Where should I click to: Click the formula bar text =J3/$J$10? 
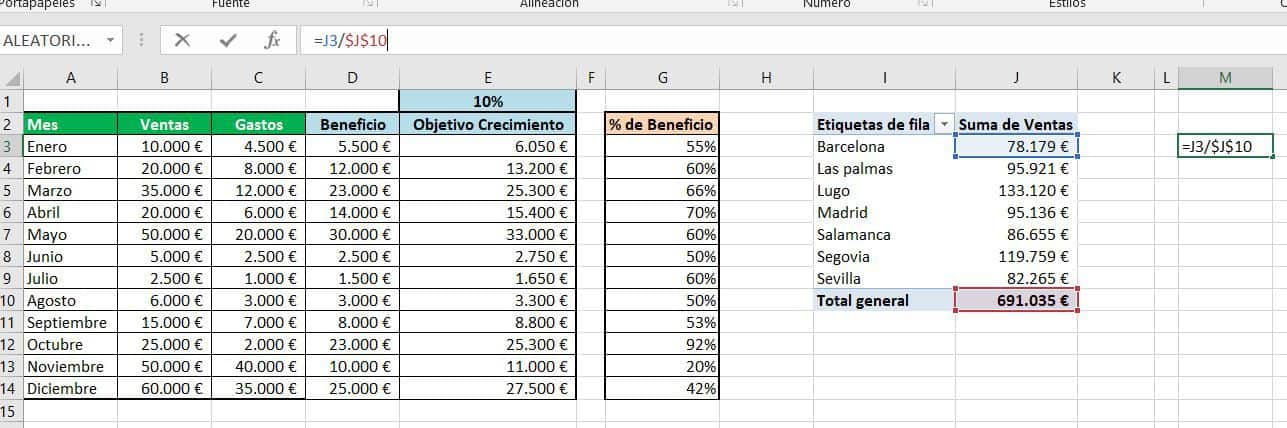click(351, 41)
